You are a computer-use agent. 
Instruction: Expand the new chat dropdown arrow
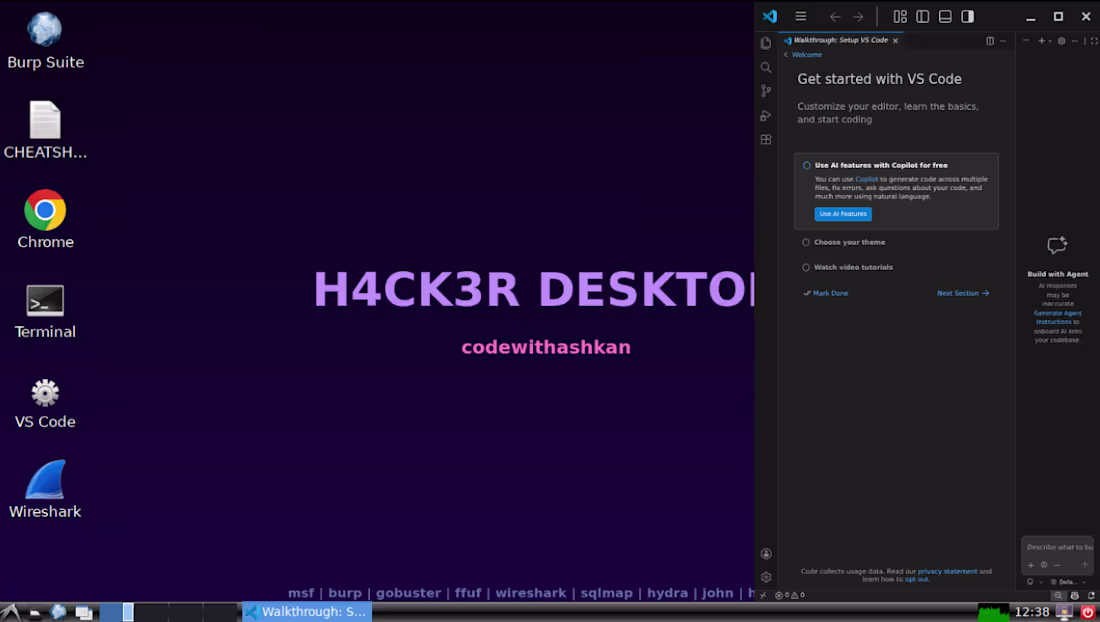coord(1049,41)
